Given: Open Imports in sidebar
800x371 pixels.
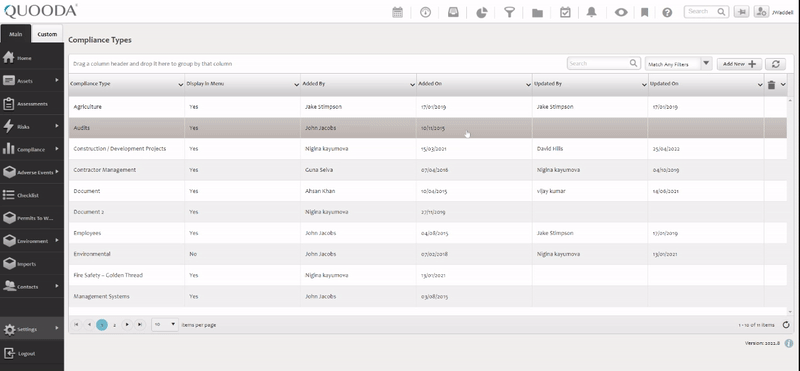Looking at the screenshot, I should 32,264.
